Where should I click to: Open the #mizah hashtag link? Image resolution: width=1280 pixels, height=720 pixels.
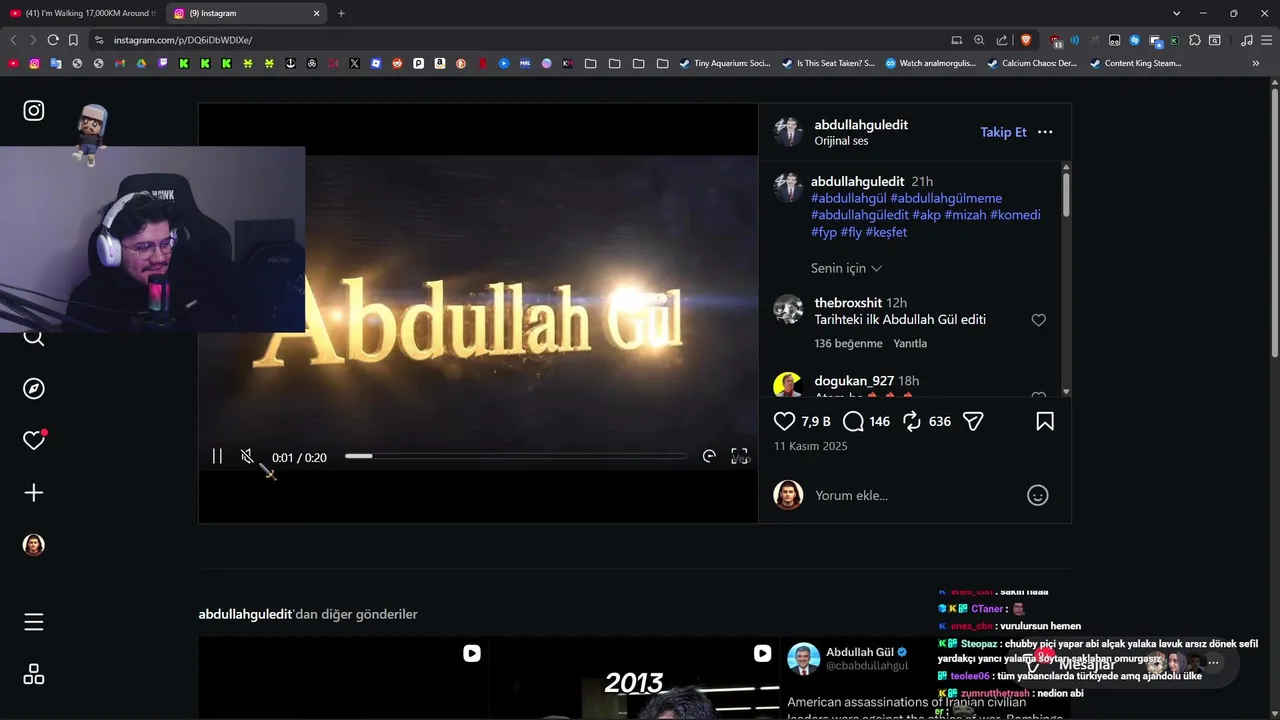[965, 215]
